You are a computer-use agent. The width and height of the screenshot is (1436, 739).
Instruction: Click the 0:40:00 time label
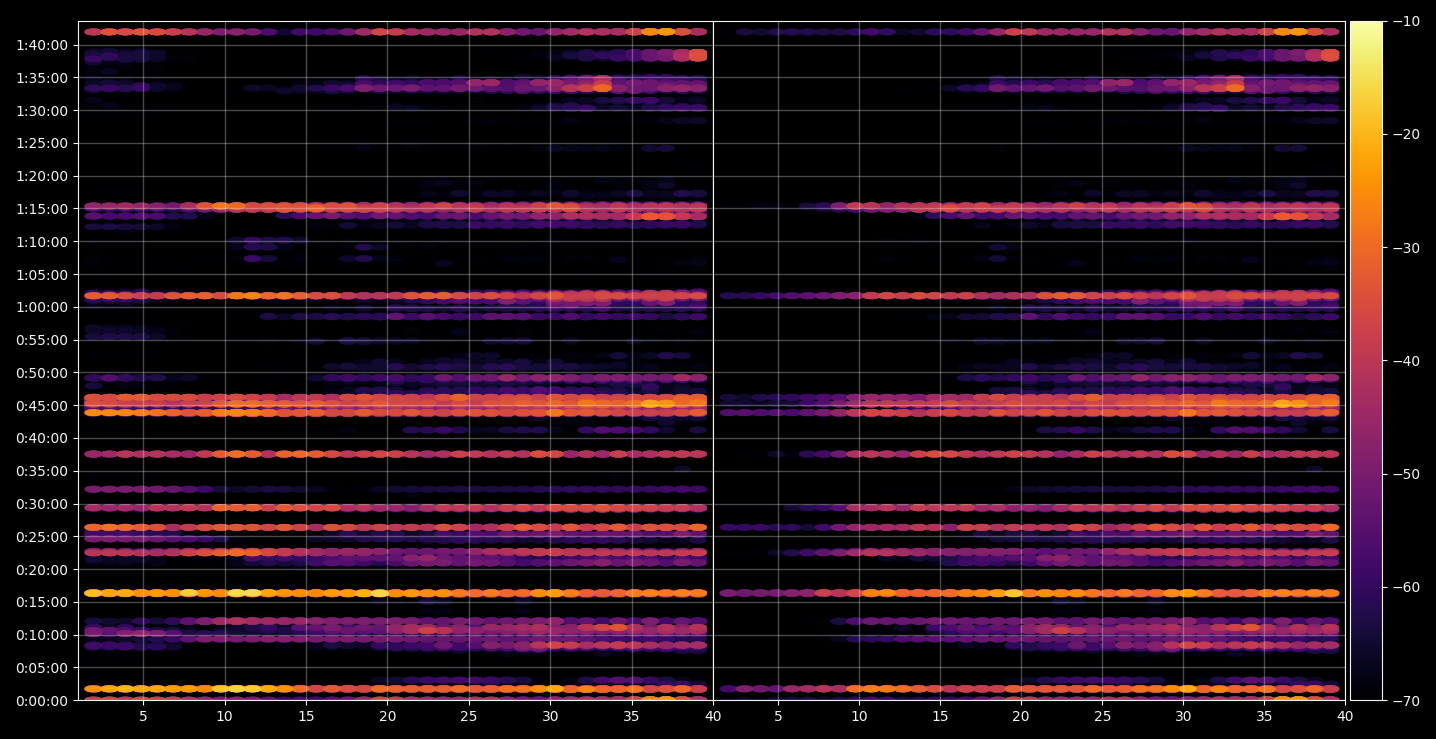42,438
